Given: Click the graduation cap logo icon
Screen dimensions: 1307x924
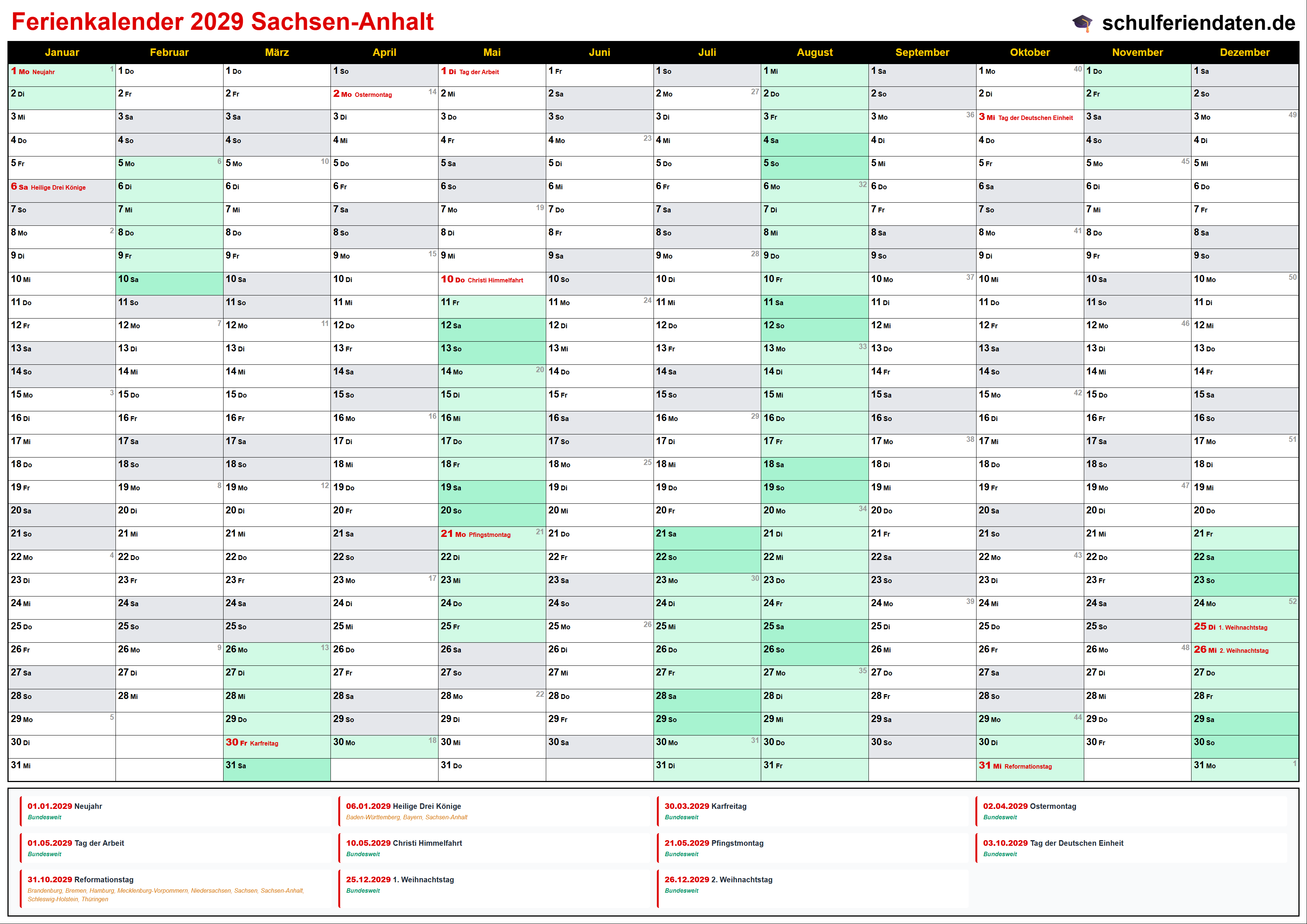Looking at the screenshot, I should tap(1082, 23).
